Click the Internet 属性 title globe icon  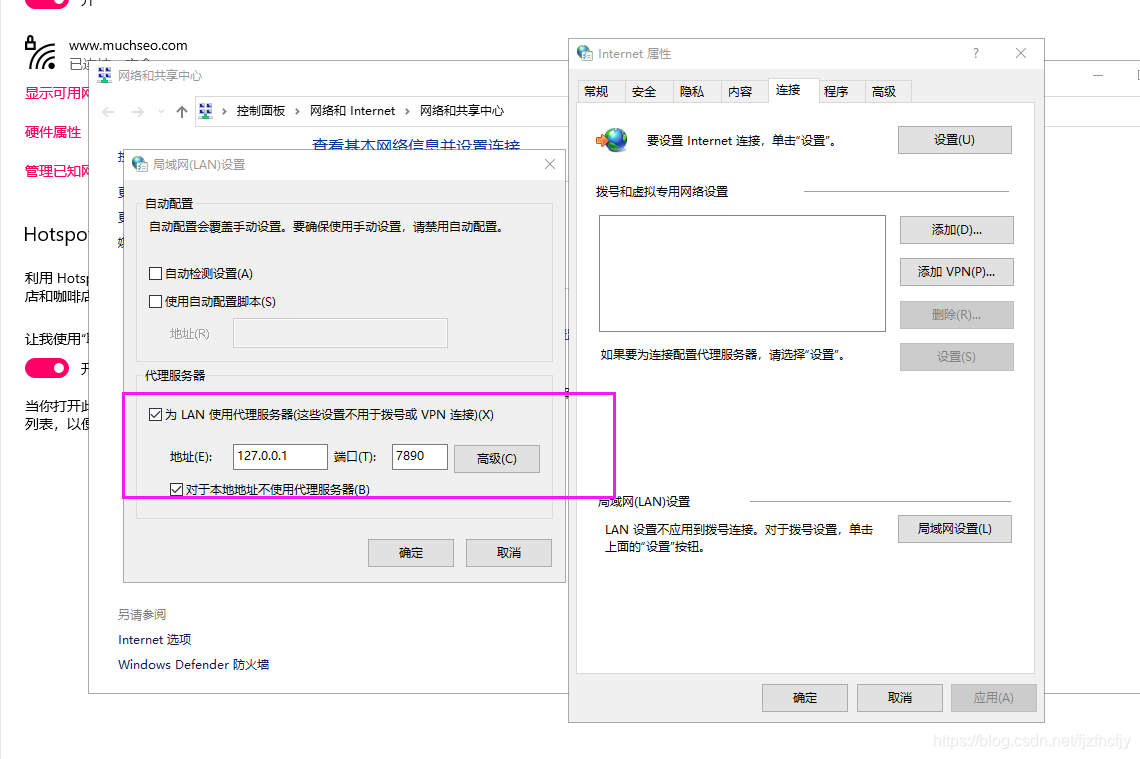pos(585,53)
